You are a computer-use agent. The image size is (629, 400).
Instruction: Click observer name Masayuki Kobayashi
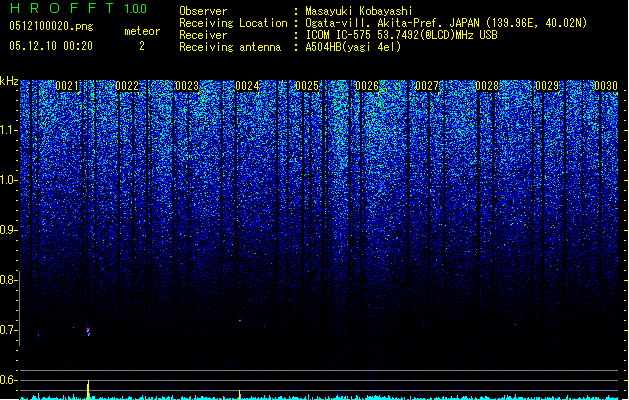click(x=359, y=11)
